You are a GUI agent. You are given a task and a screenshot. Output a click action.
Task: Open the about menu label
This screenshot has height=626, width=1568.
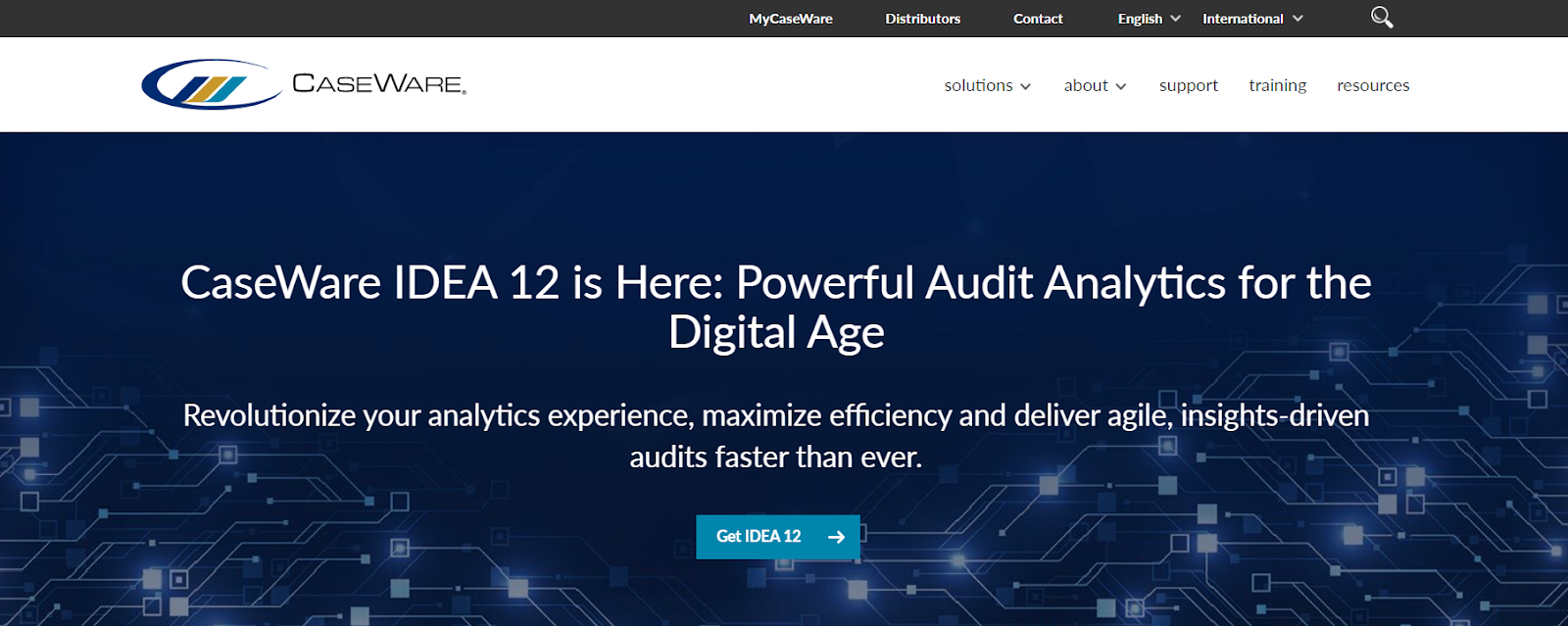tap(1086, 85)
